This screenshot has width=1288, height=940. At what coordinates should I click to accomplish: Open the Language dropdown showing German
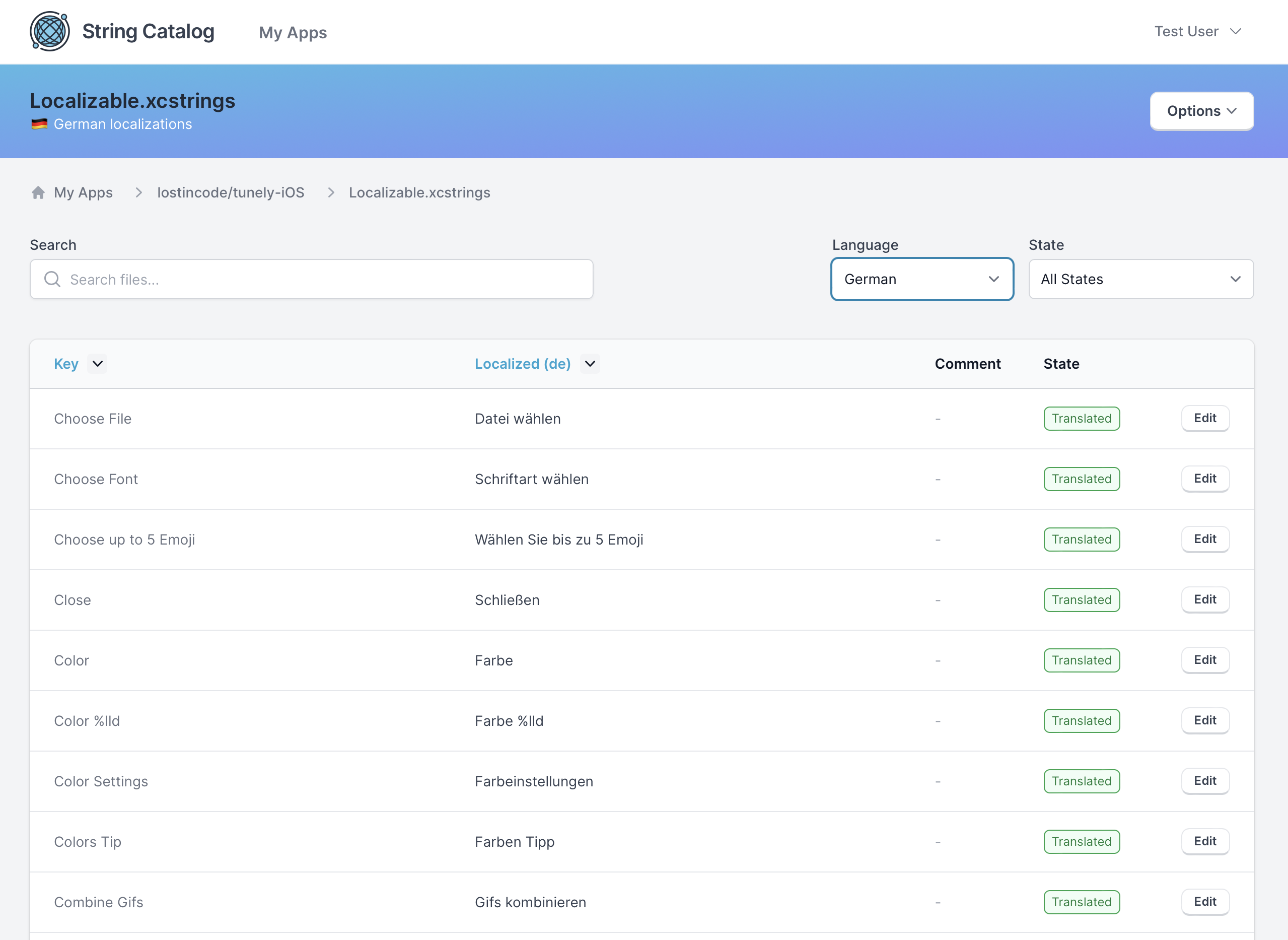click(922, 279)
